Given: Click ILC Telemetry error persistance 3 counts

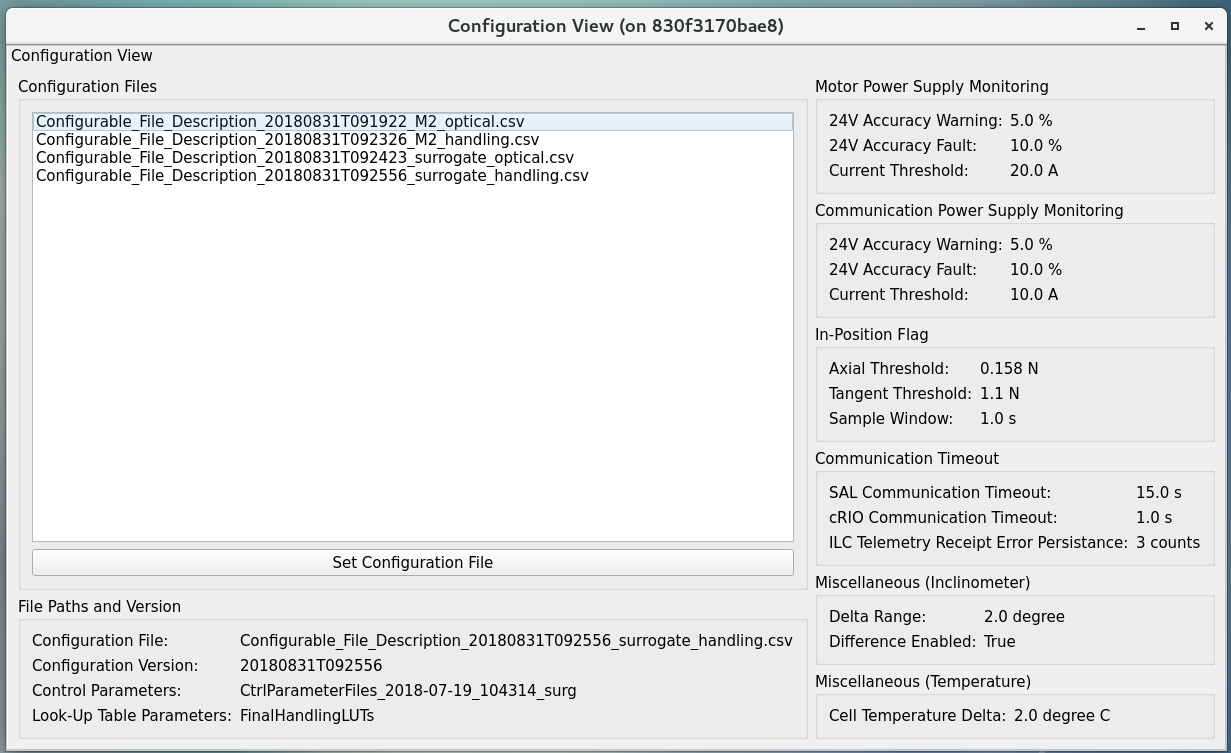Looking at the screenshot, I should (x=1167, y=542).
